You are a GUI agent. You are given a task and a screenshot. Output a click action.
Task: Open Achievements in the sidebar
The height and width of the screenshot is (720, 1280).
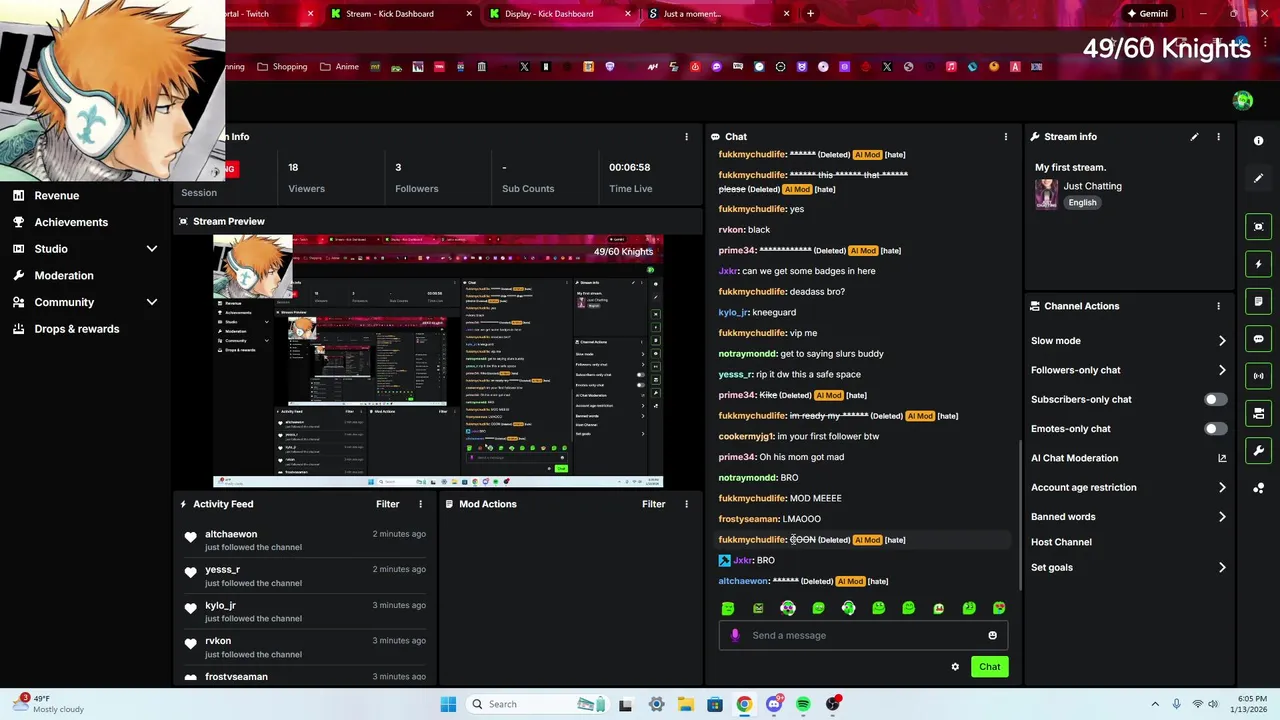pos(70,222)
